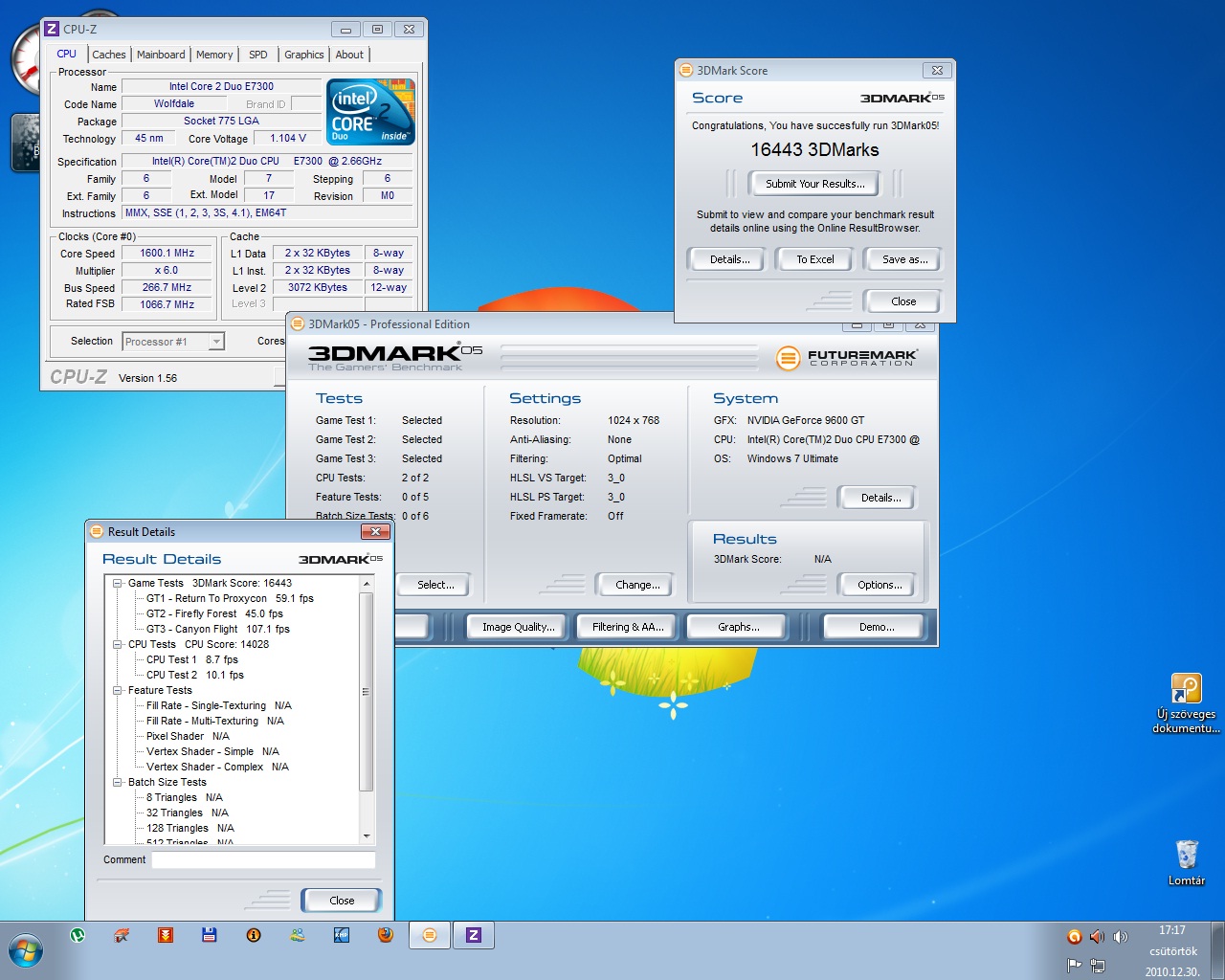Select the GT2 - Firefly Forest row

(214, 613)
